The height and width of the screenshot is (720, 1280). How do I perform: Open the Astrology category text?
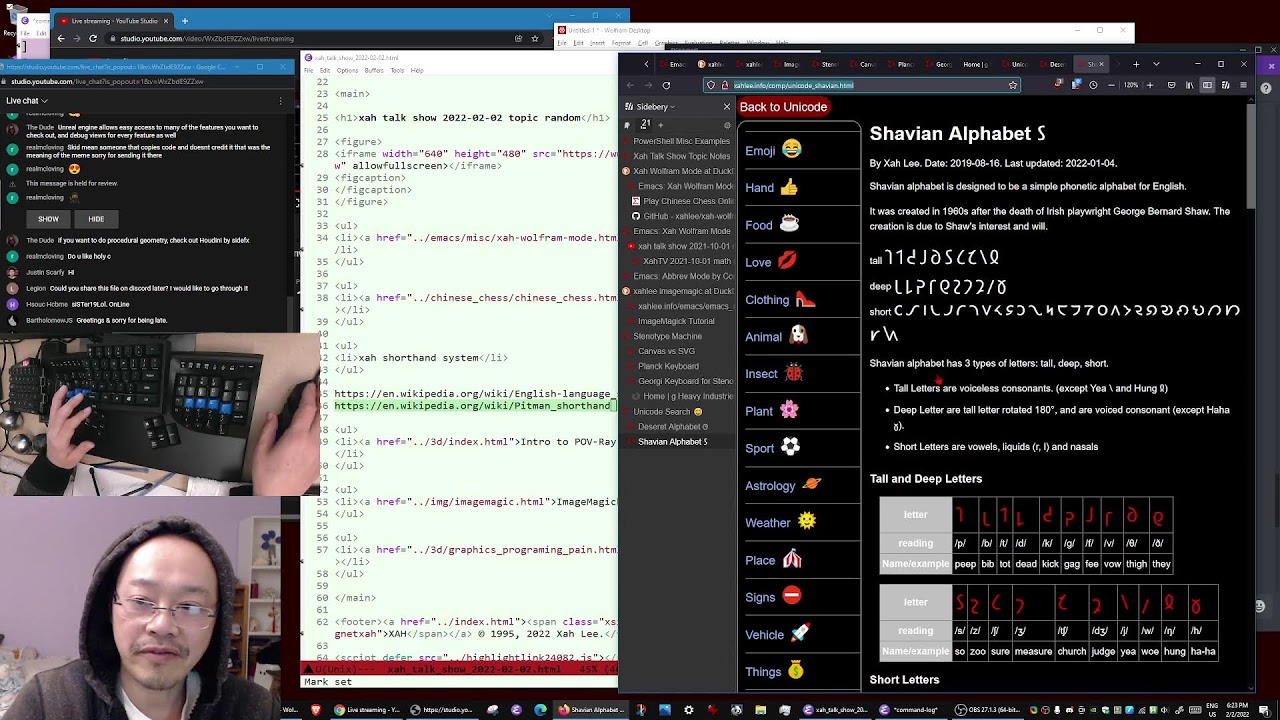point(770,486)
